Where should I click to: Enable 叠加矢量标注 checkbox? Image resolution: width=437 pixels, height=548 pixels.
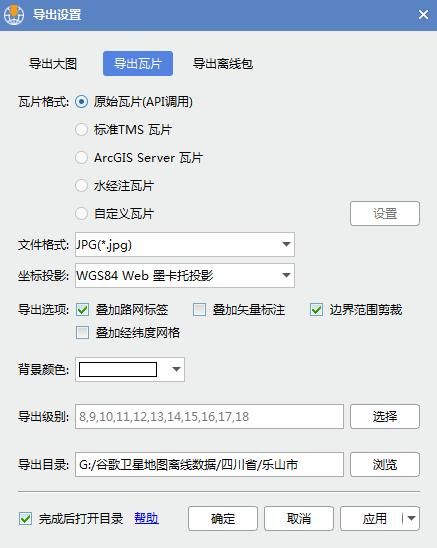200,310
